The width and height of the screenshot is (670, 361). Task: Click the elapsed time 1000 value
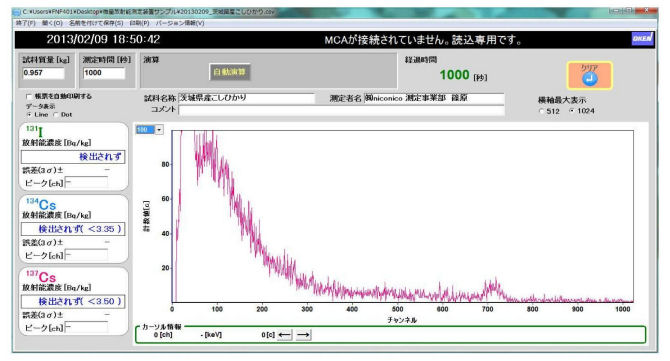point(454,75)
